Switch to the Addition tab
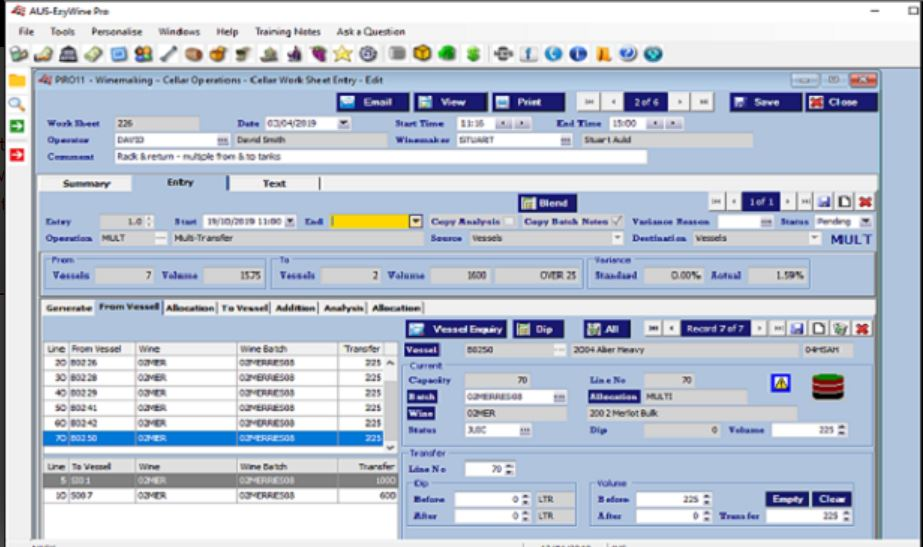 (x=295, y=307)
